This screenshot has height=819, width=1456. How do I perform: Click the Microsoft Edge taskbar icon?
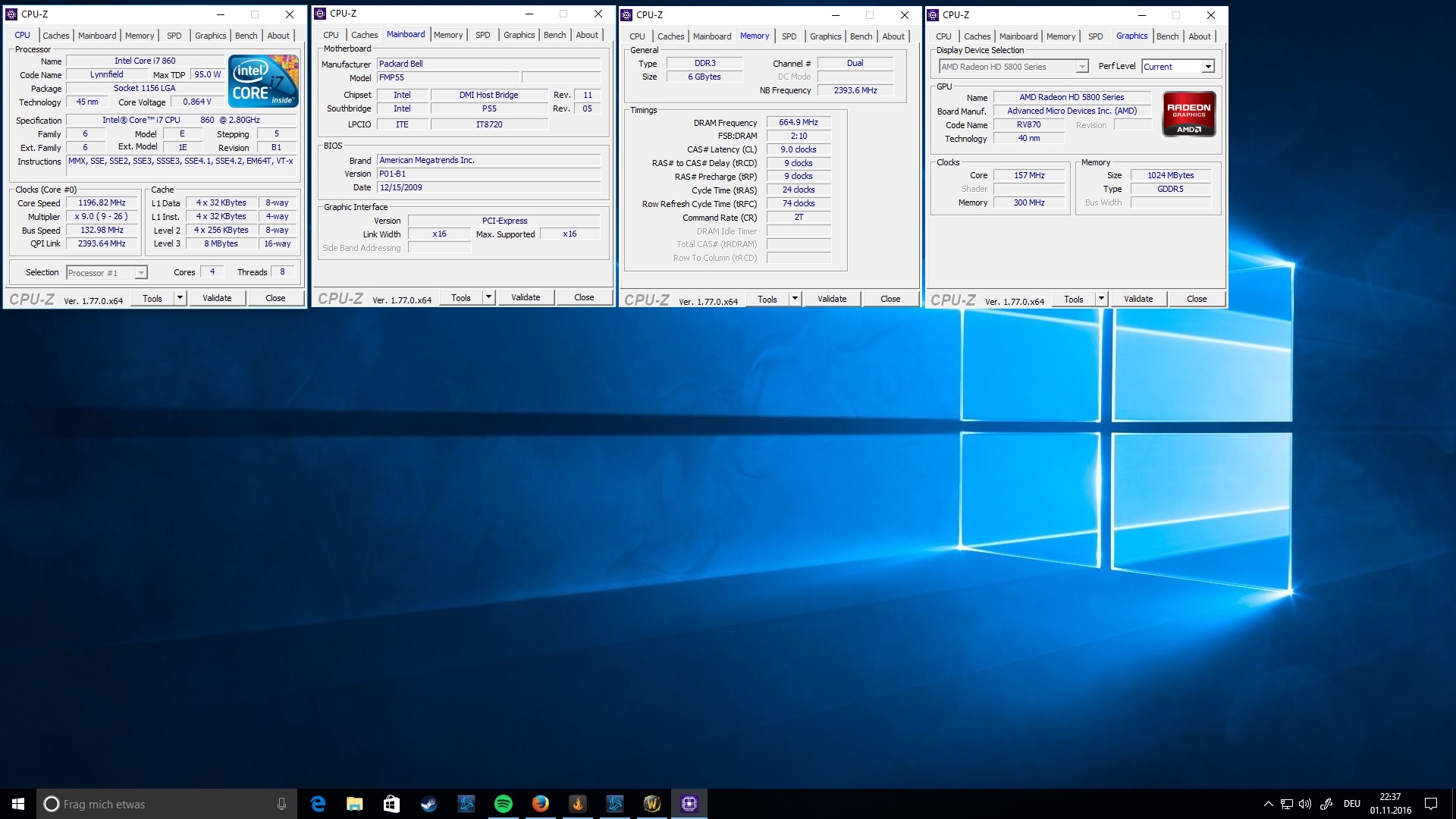[x=318, y=804]
